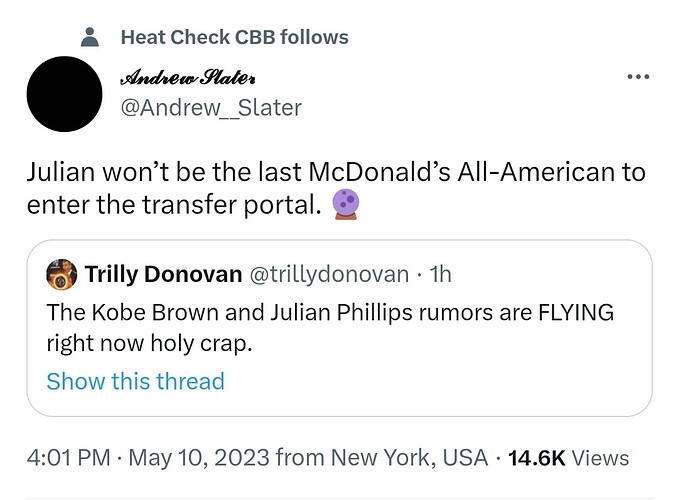Click the cursive Andrew Slater display name
The image size is (678, 500).
pyautogui.click(x=188, y=77)
